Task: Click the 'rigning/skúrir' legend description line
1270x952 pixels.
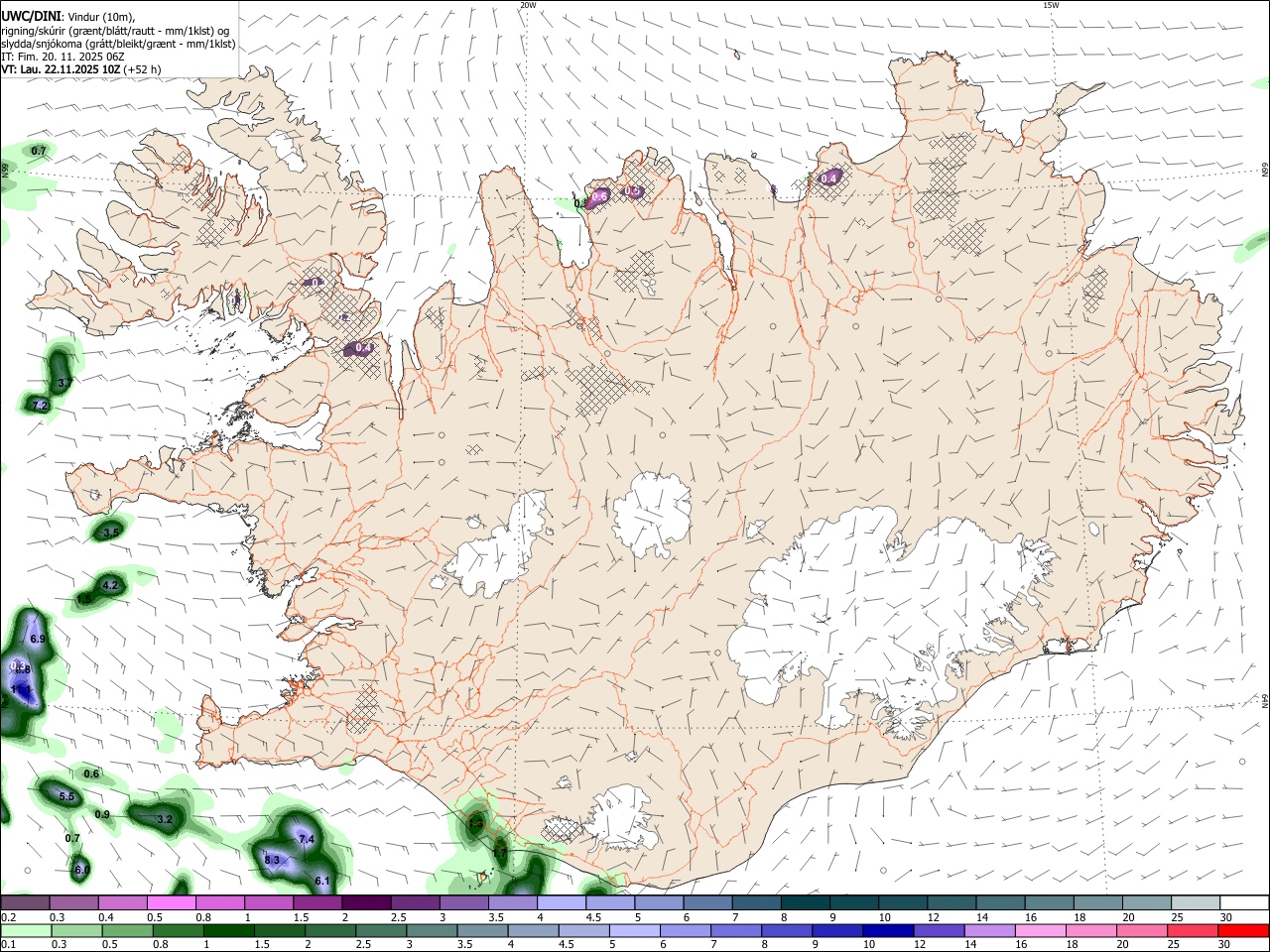Action: [x=115, y=31]
